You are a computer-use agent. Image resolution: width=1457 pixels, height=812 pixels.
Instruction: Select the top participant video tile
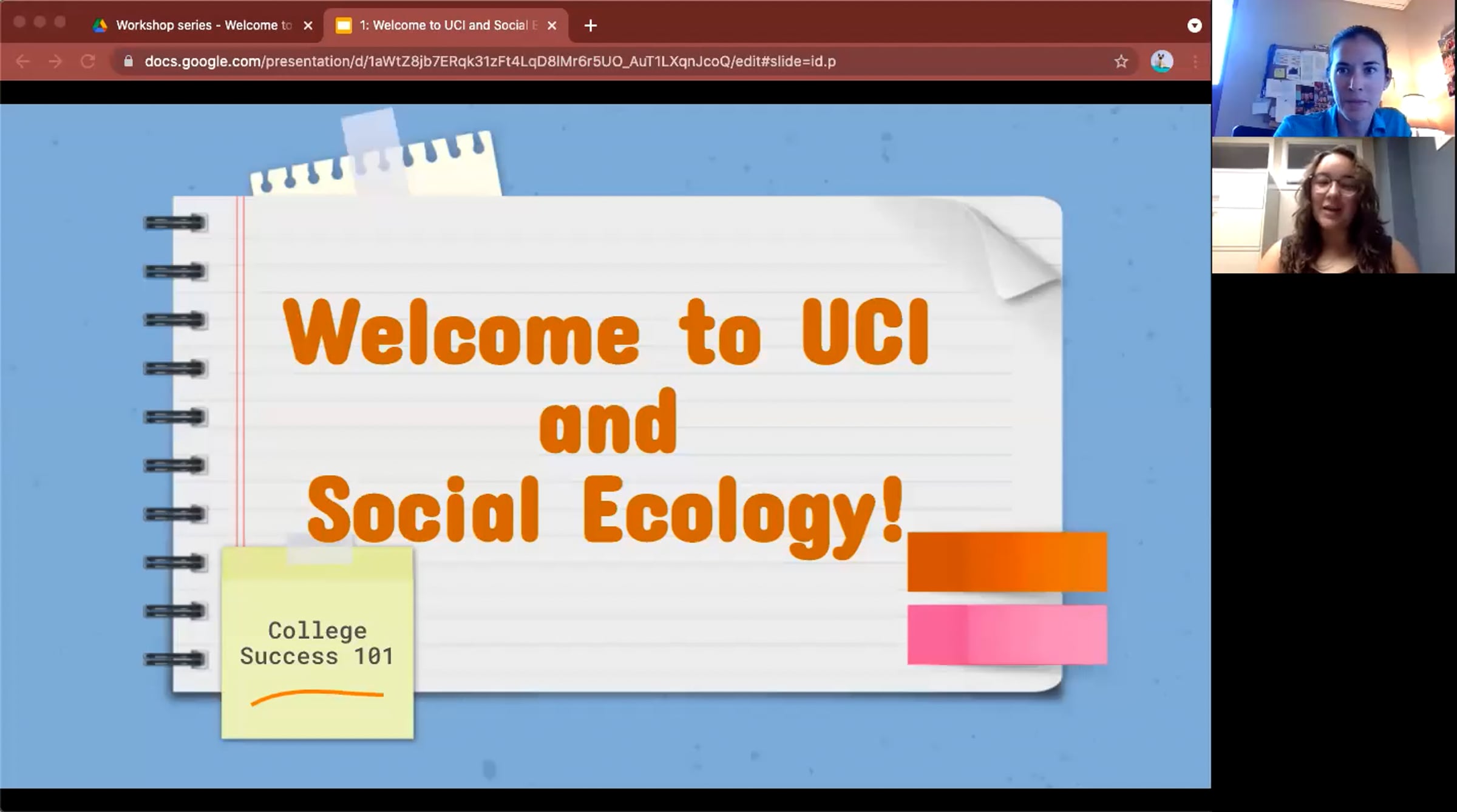1334,68
